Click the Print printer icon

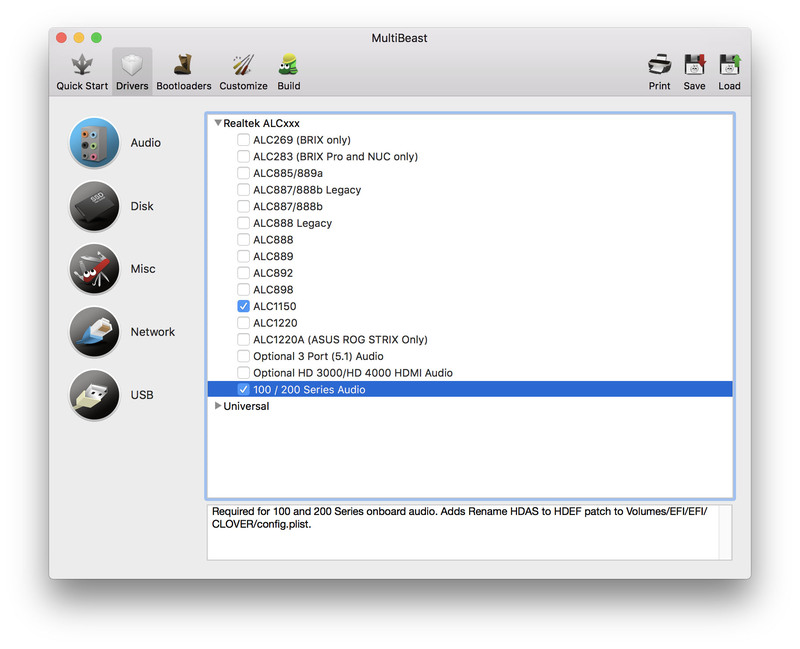(x=659, y=65)
